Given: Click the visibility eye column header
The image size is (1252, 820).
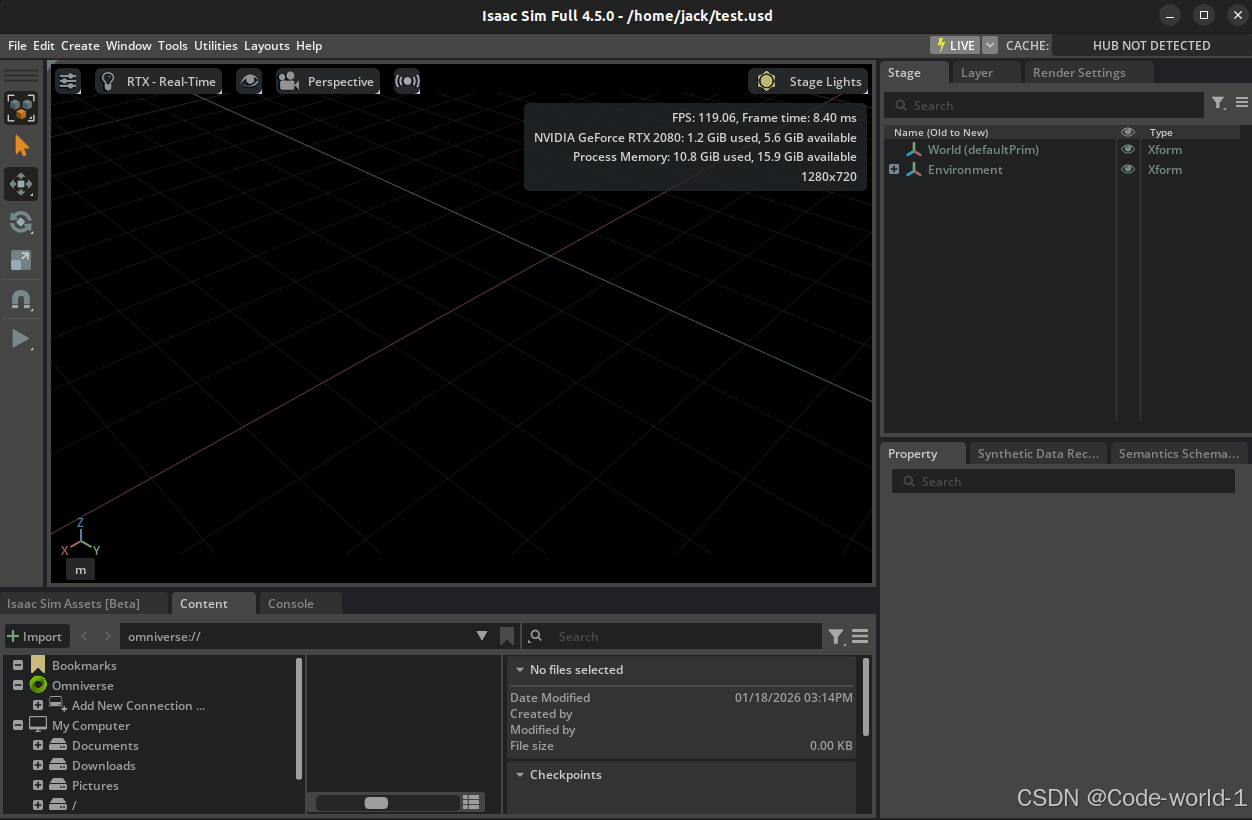Looking at the screenshot, I should click(x=1128, y=132).
